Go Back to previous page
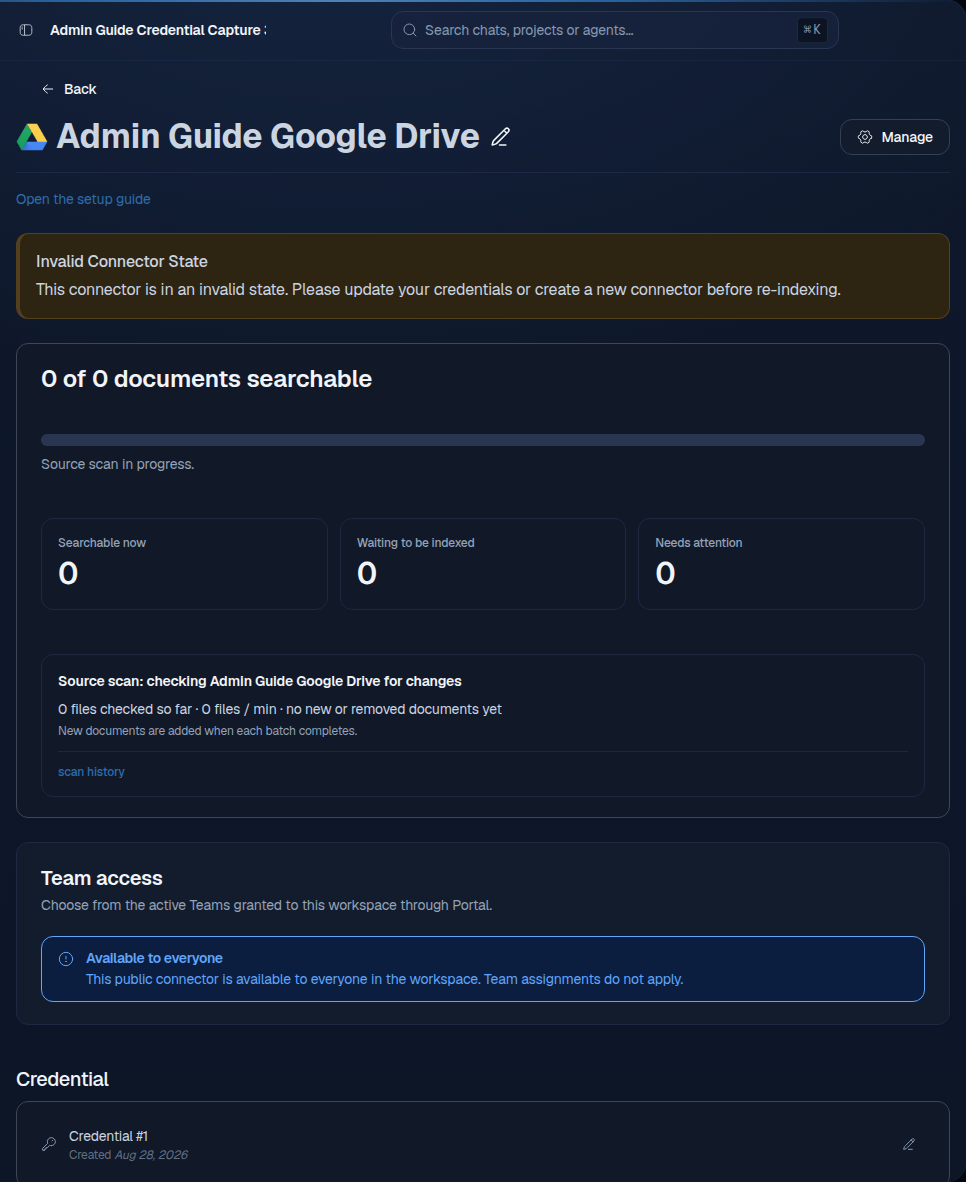 [69, 89]
